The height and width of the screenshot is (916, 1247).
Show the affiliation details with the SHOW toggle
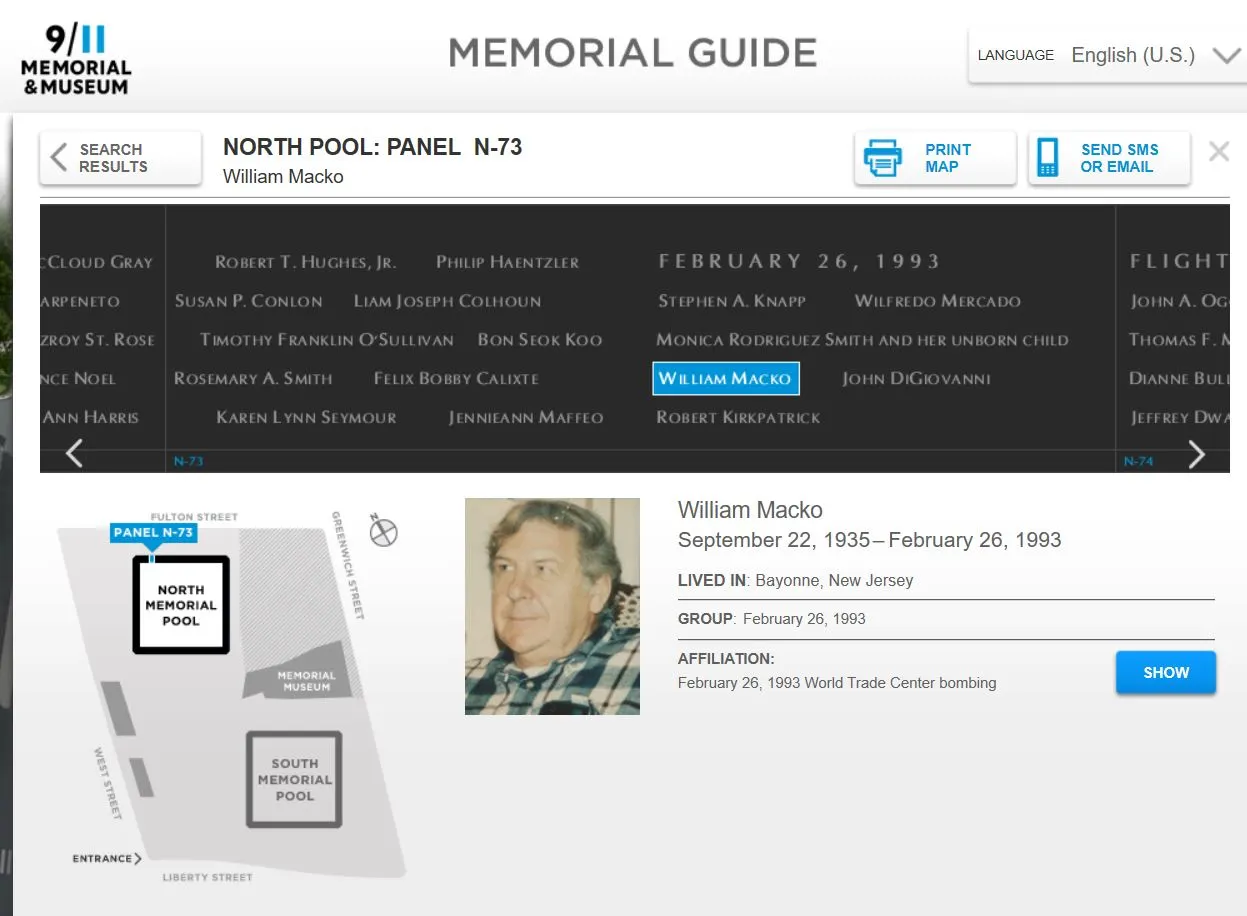1165,672
